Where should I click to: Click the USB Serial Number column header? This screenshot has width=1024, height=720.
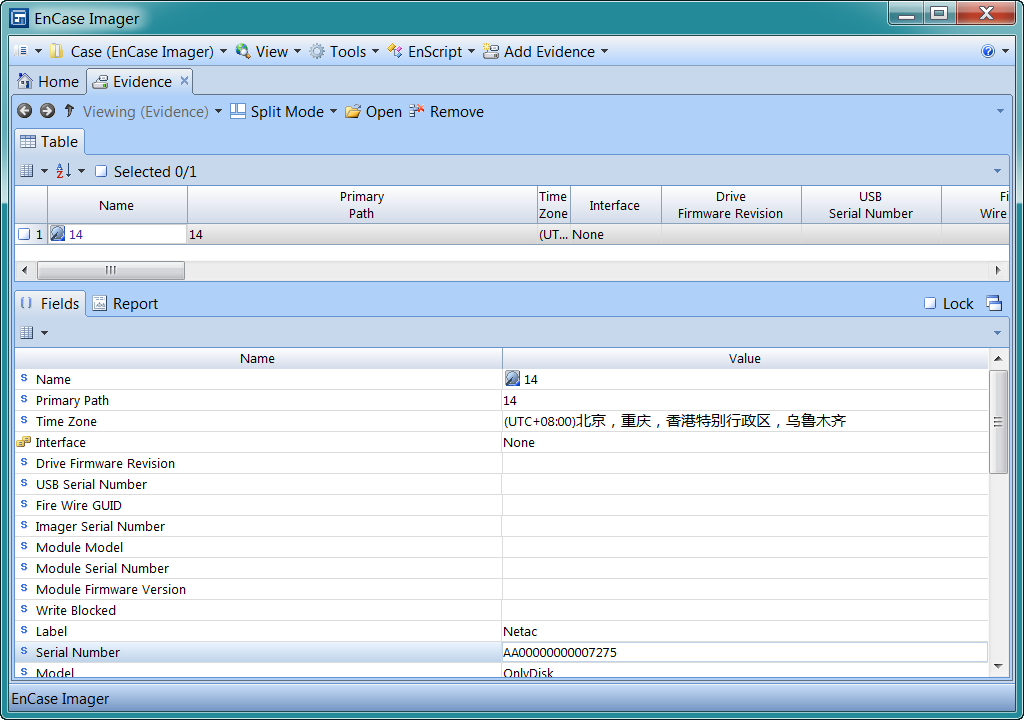coord(871,205)
